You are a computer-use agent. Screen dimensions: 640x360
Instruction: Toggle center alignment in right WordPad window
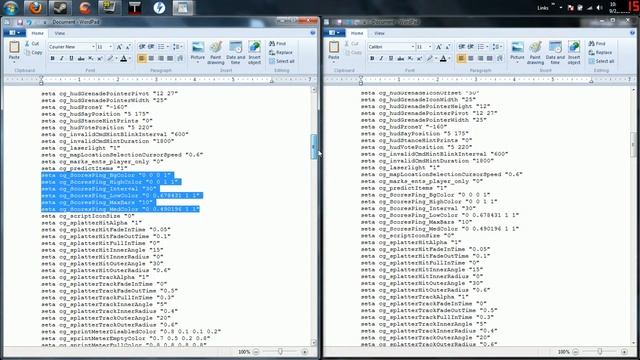click(471, 59)
